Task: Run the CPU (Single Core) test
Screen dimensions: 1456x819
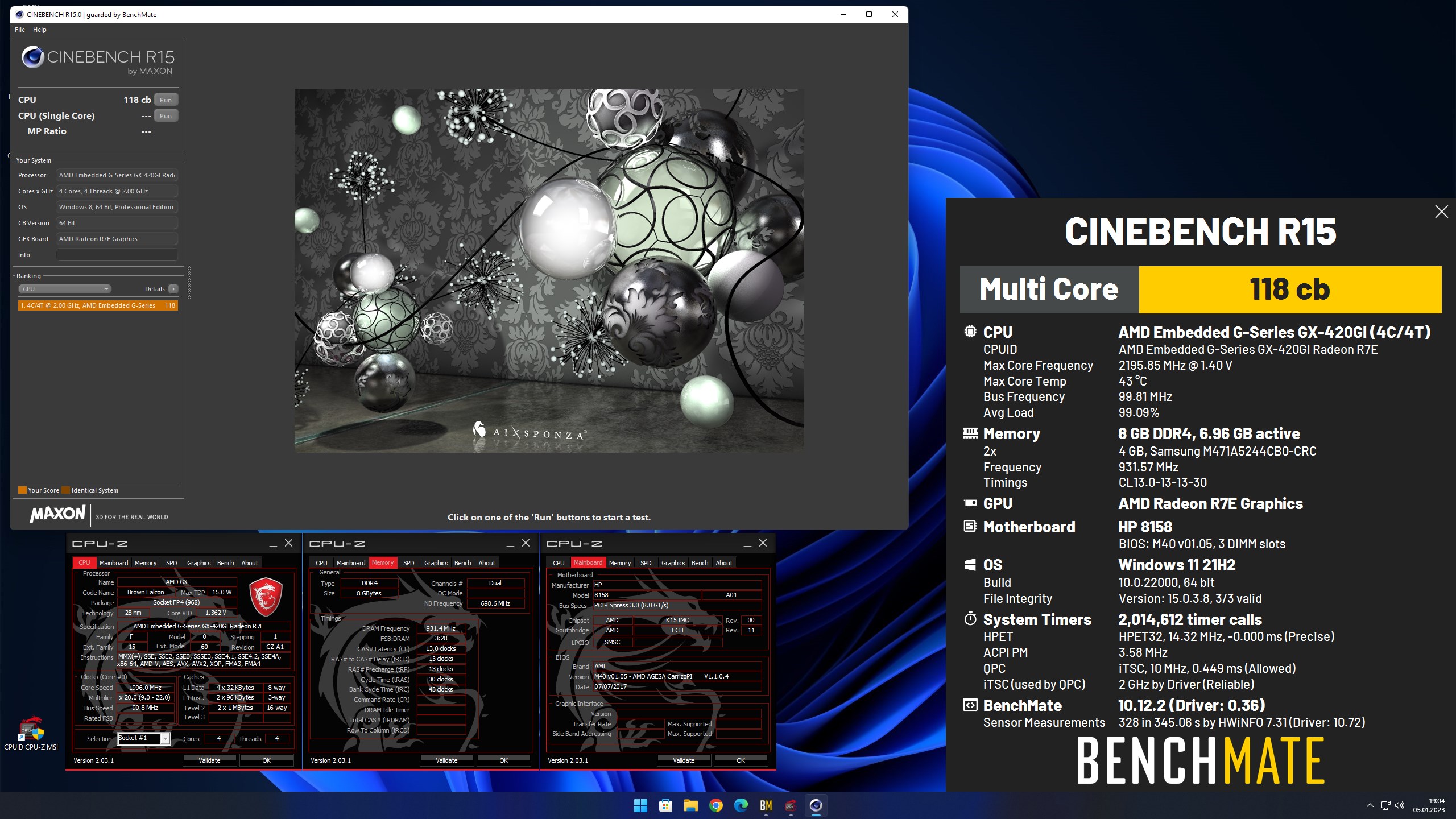Action: click(166, 115)
